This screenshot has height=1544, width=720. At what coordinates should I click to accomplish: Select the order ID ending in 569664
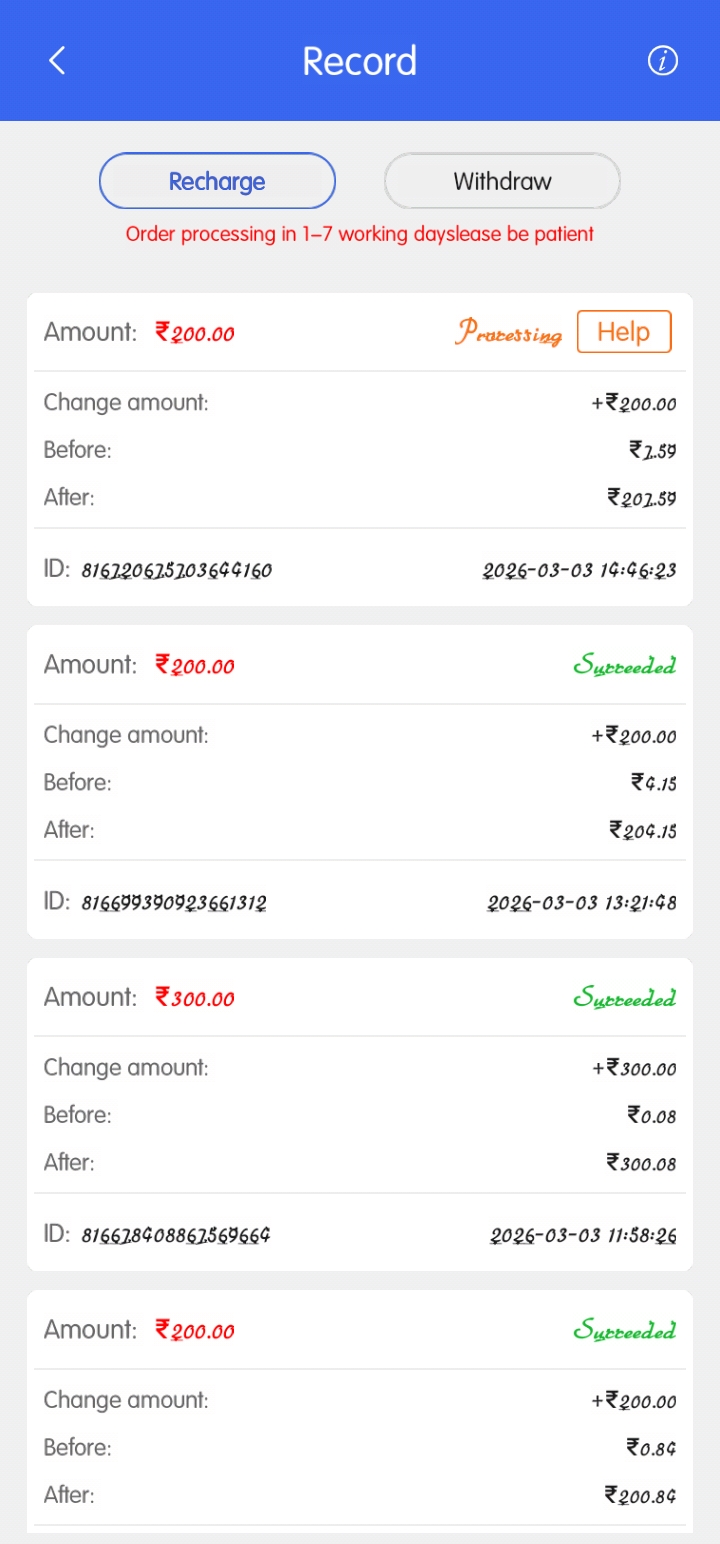176,1235
